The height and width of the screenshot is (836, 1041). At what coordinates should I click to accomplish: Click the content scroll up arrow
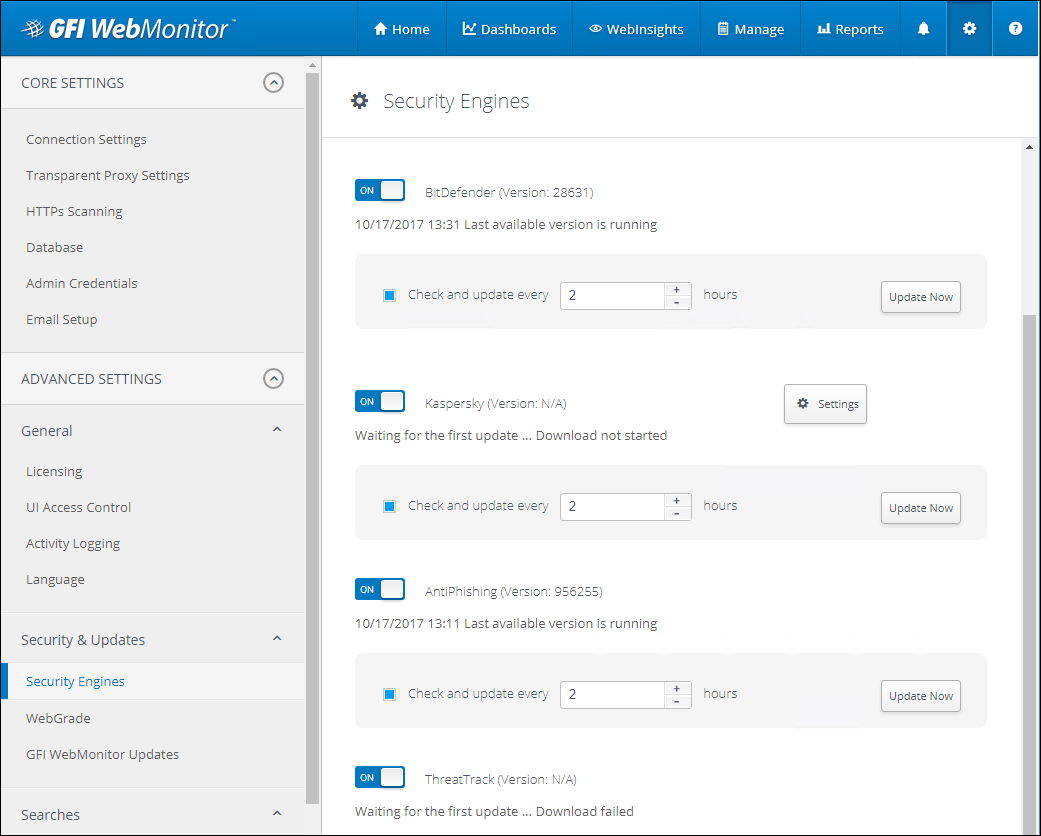(x=1030, y=147)
